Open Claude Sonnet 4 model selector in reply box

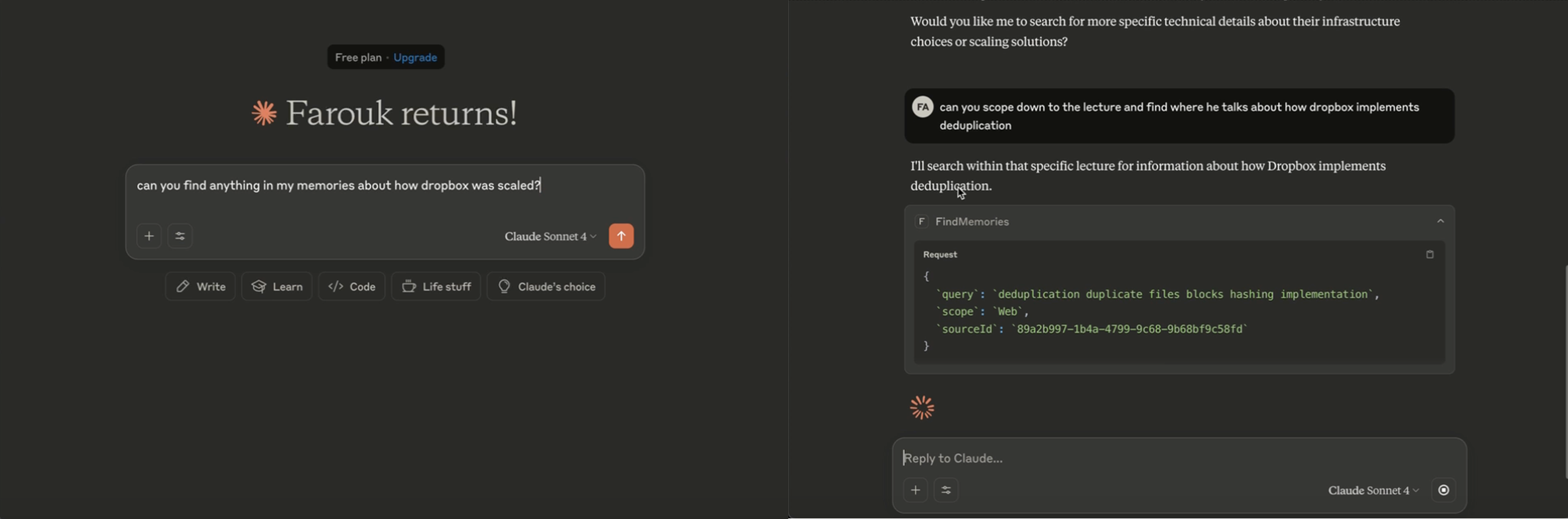coord(1373,491)
